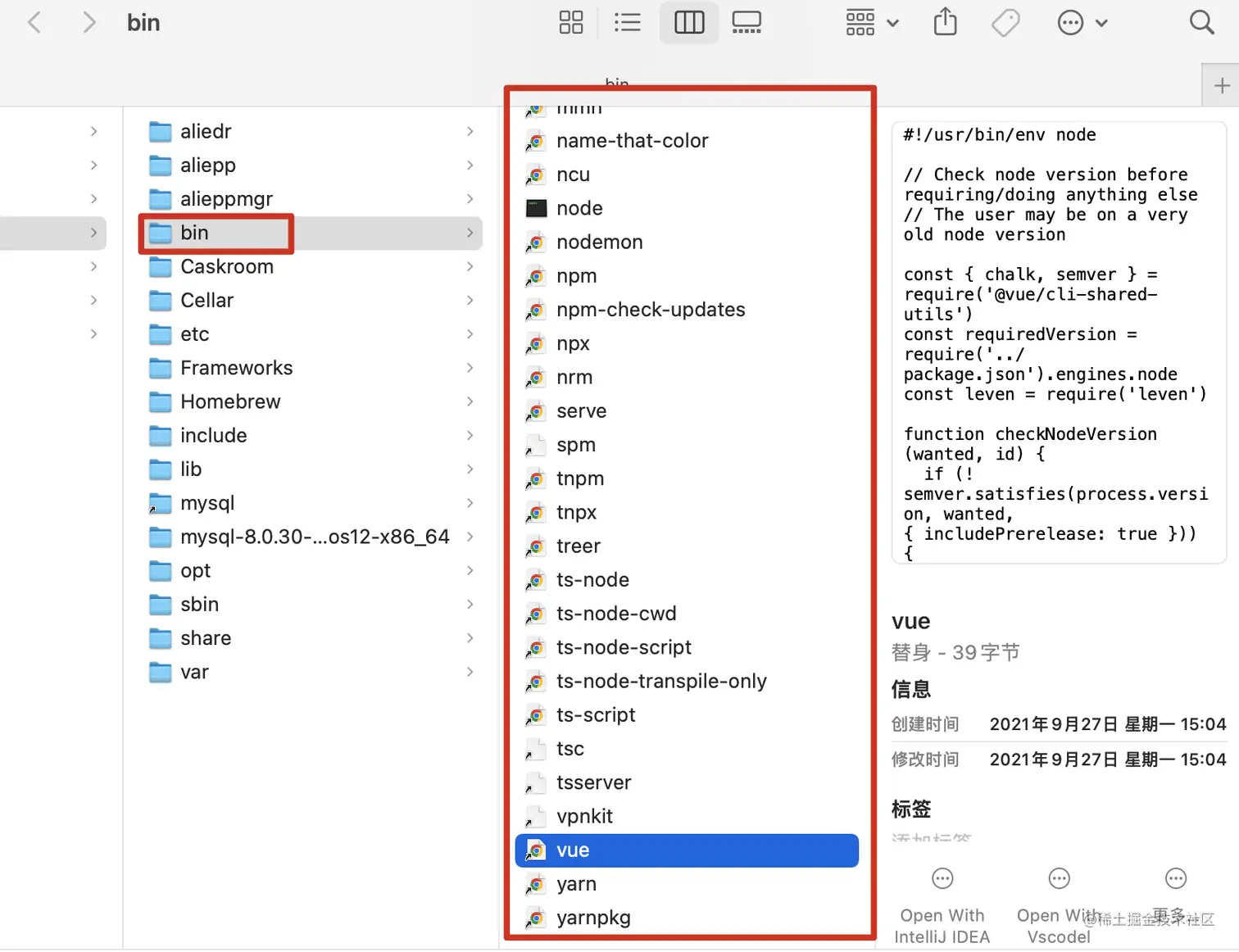
Task: Open vue with IntelliJ IDEA
Action: [942, 905]
